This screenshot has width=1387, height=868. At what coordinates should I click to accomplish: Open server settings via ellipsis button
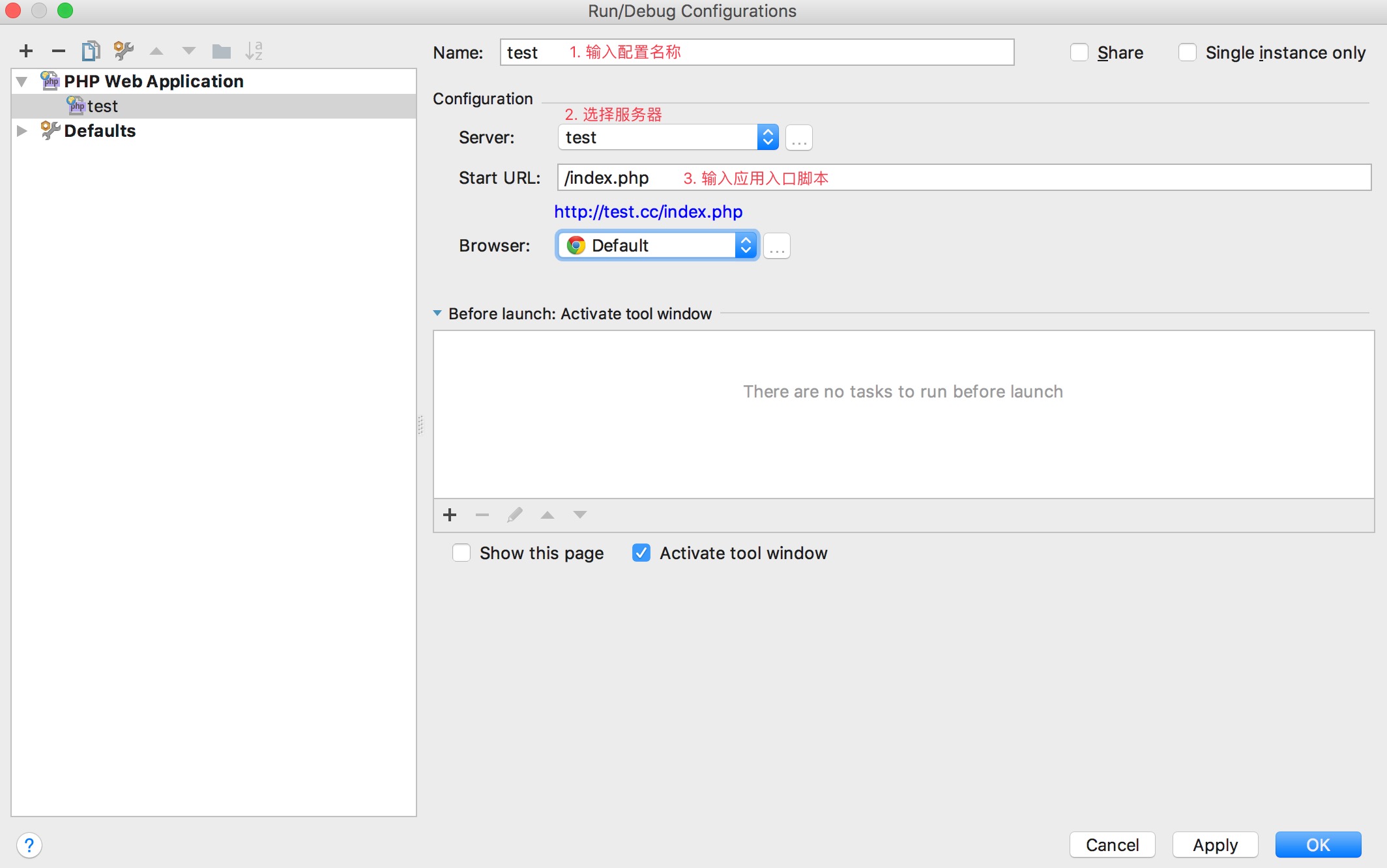[x=799, y=138]
